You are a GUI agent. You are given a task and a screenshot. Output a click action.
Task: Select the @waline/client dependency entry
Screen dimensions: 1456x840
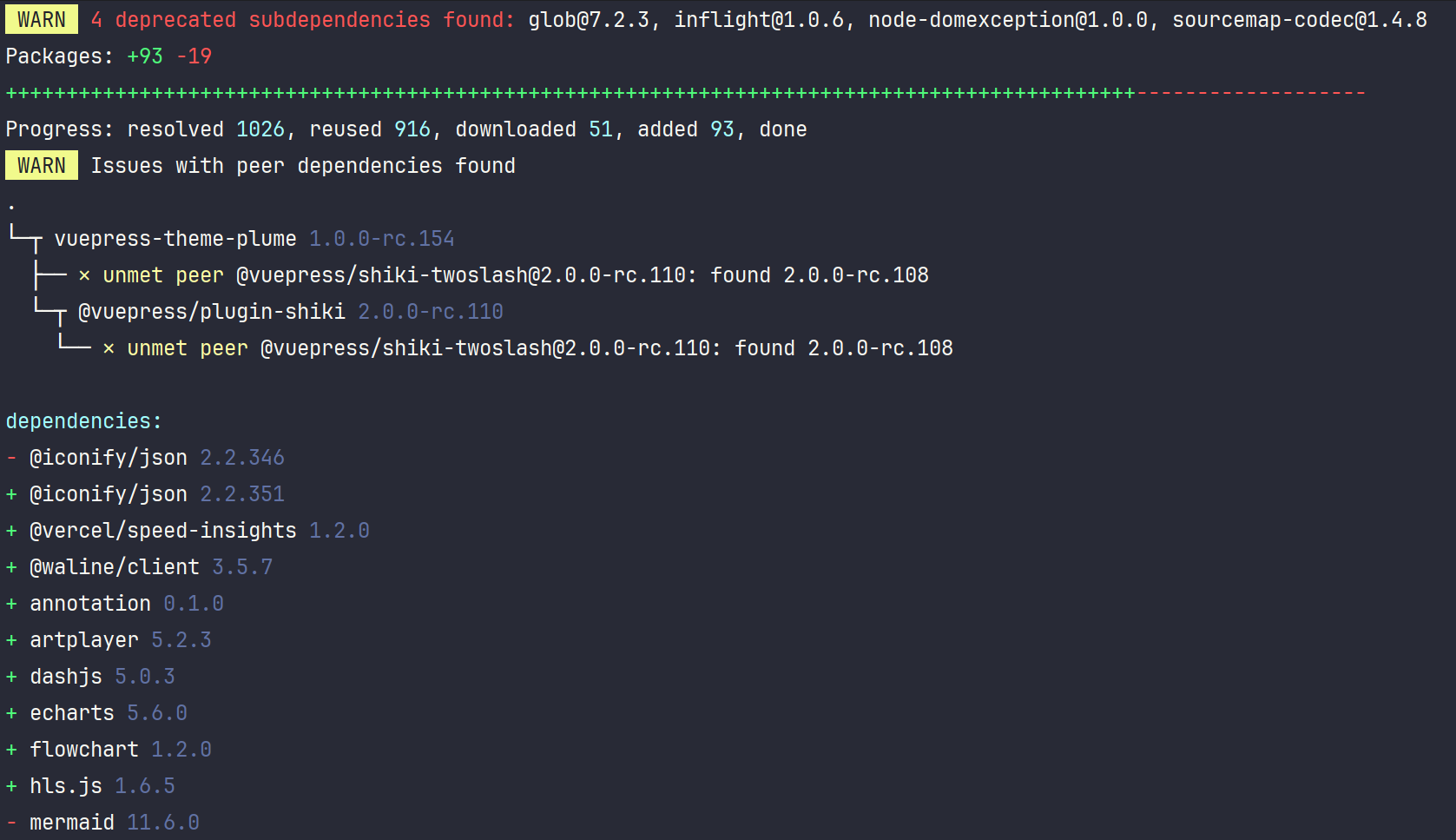pos(114,566)
